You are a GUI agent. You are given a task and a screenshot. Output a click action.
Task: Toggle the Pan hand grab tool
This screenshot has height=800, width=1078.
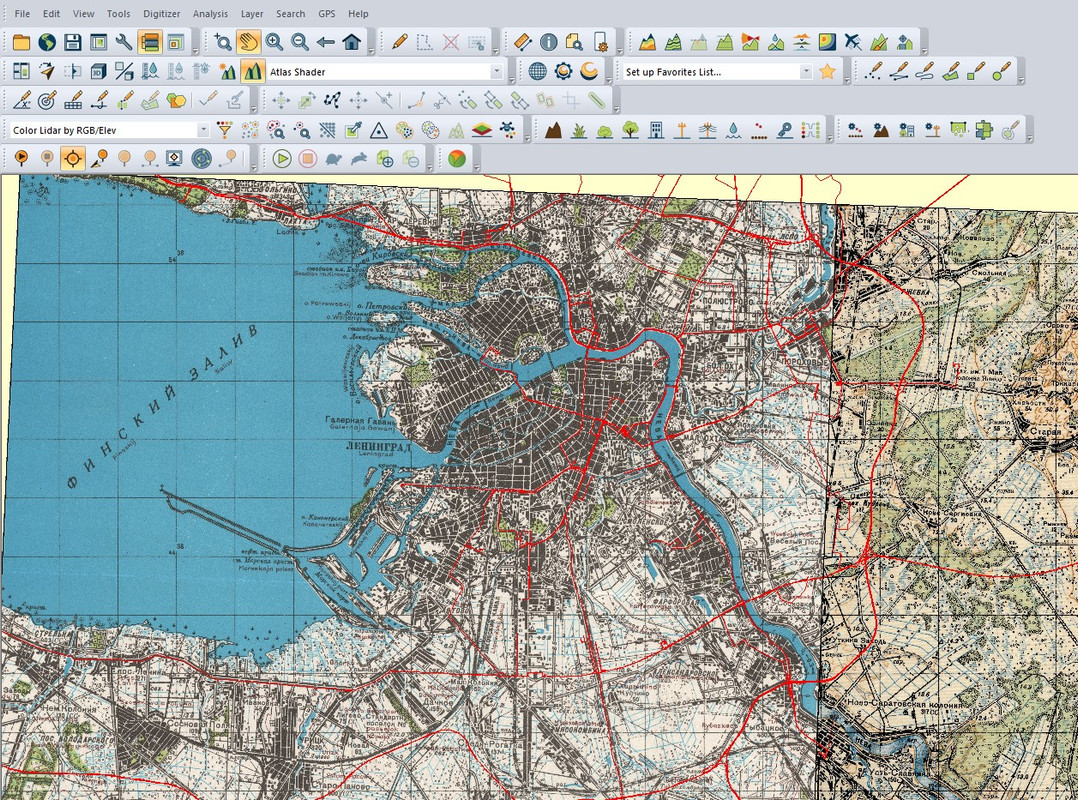(x=248, y=42)
